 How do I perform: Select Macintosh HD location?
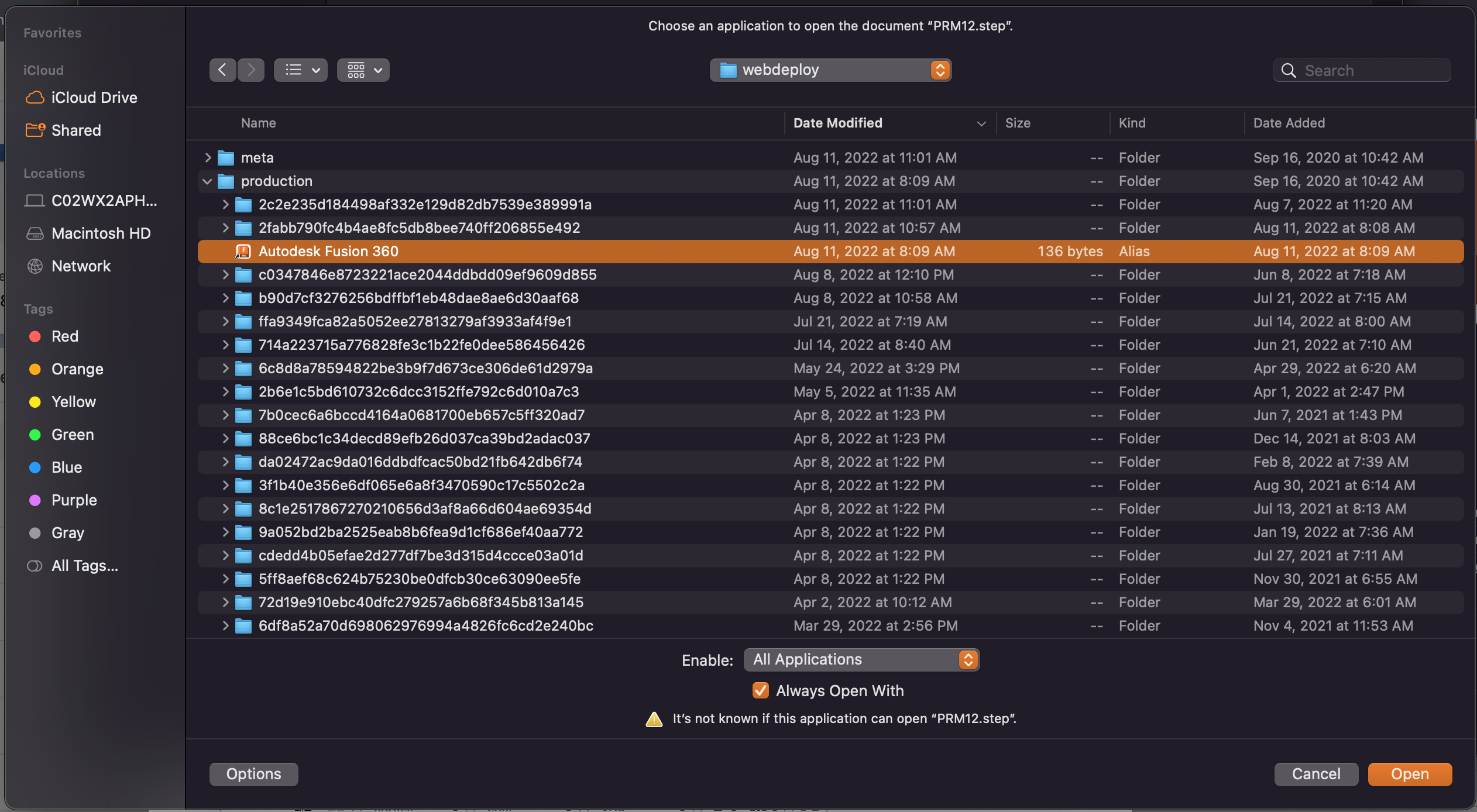101,233
